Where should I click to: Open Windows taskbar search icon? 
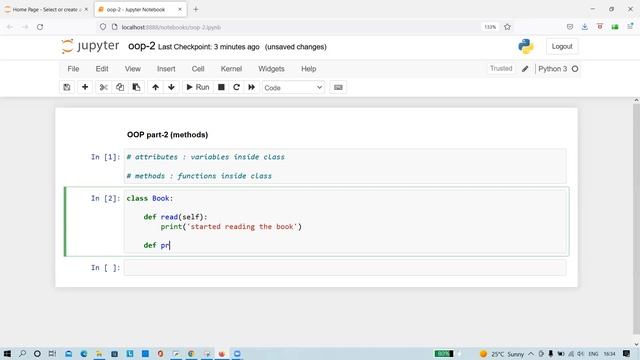[x=22, y=353]
